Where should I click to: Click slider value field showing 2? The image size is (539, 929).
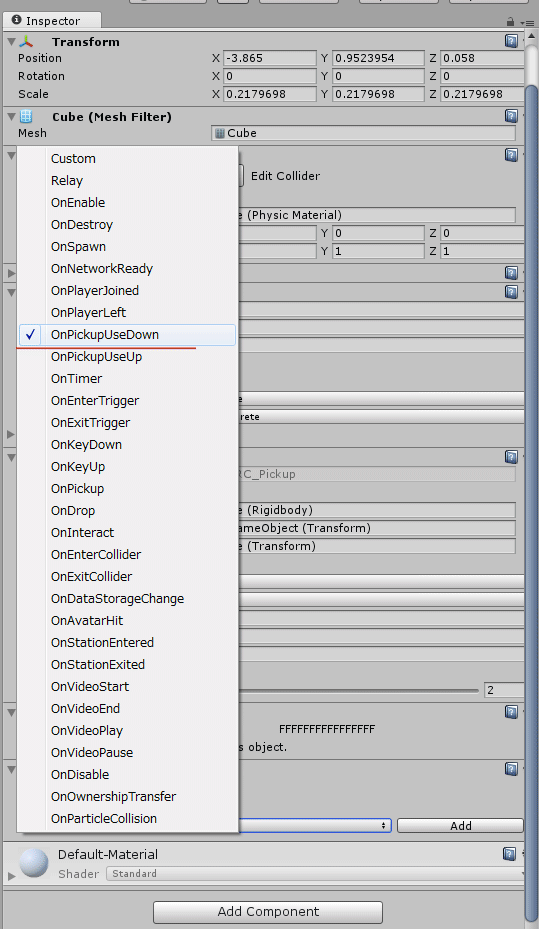[504, 690]
